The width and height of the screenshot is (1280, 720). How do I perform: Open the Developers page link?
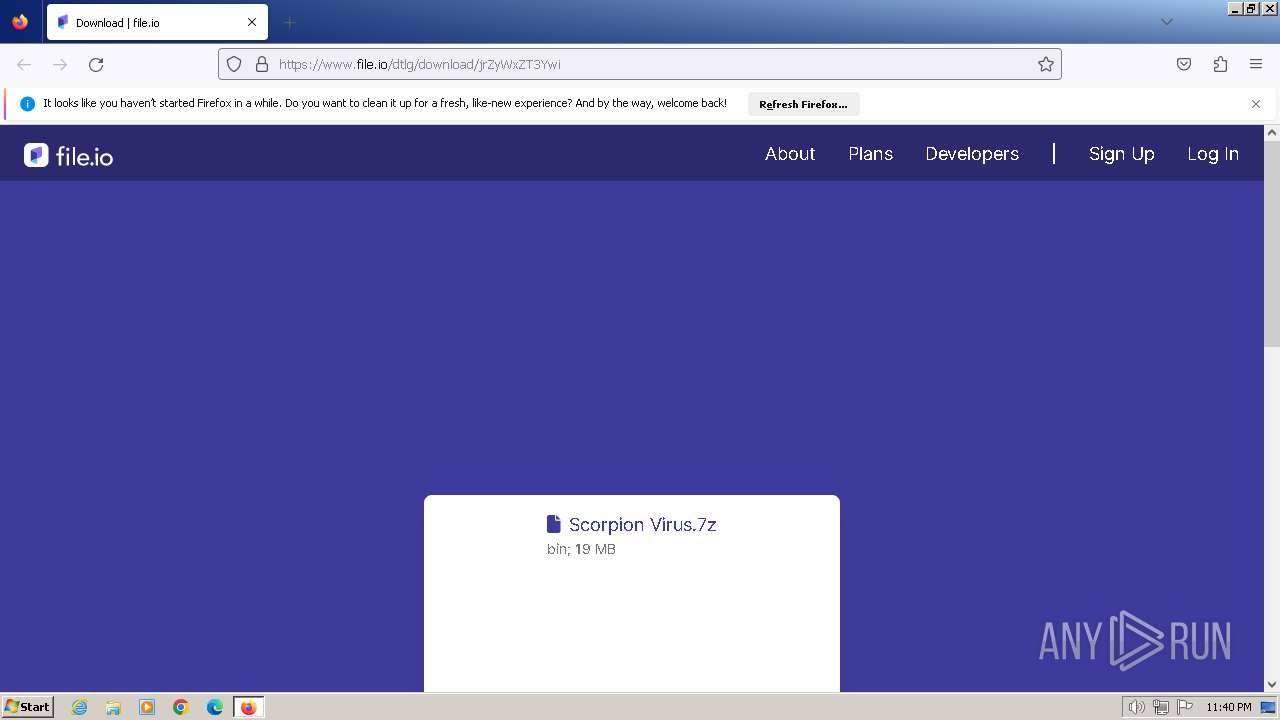pos(972,154)
